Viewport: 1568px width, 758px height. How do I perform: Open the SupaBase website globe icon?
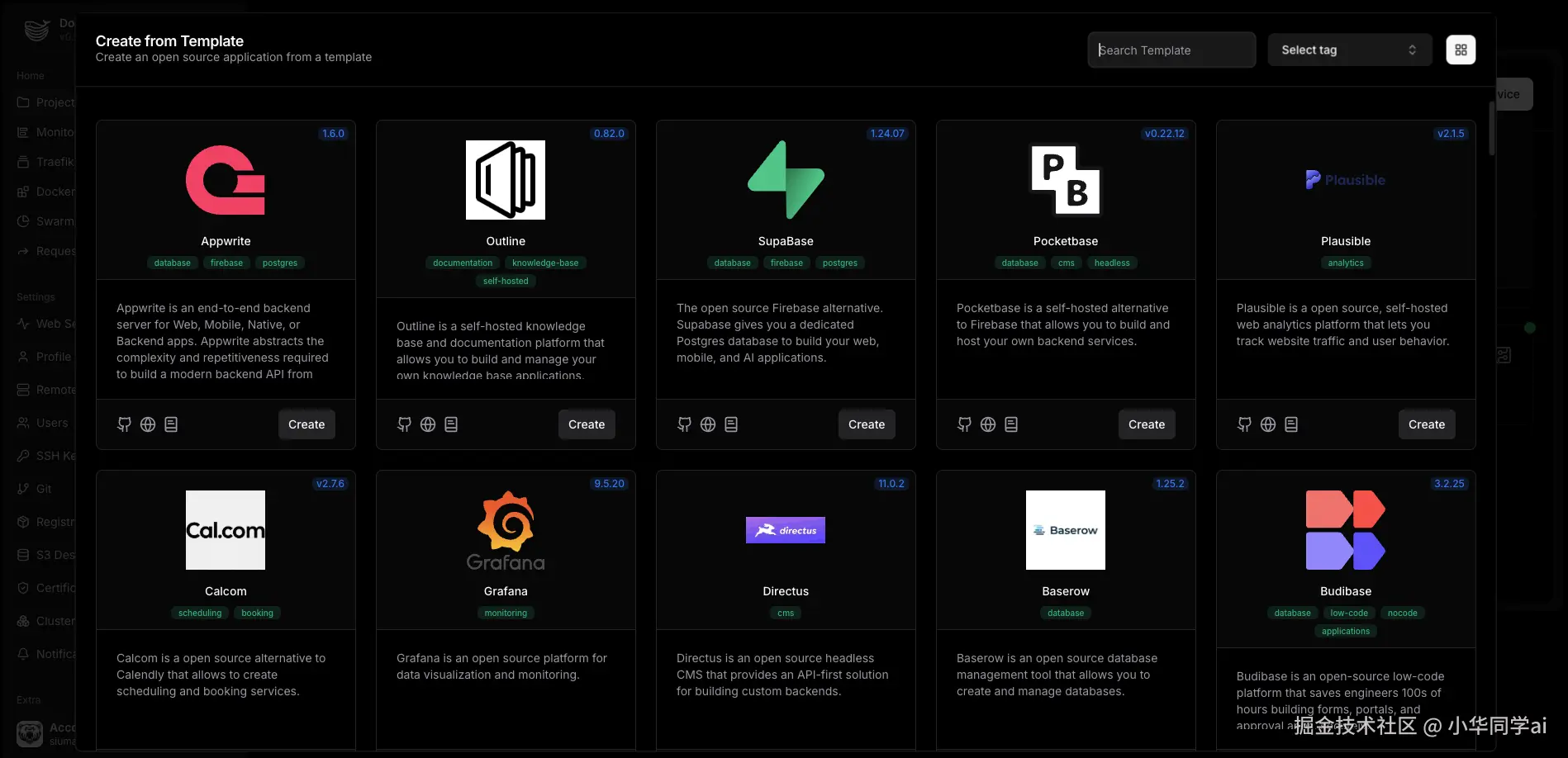click(708, 424)
